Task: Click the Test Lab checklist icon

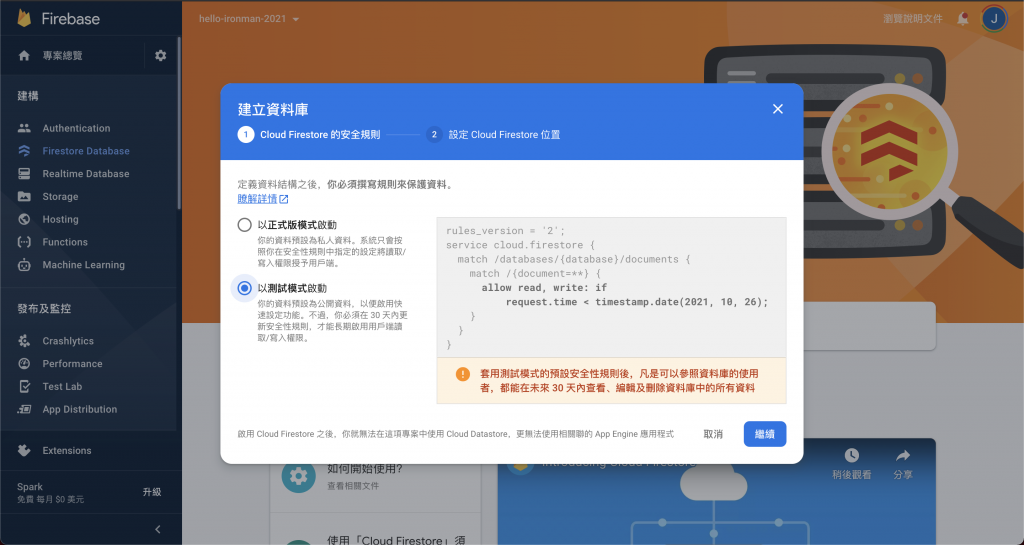Action: coord(24,386)
